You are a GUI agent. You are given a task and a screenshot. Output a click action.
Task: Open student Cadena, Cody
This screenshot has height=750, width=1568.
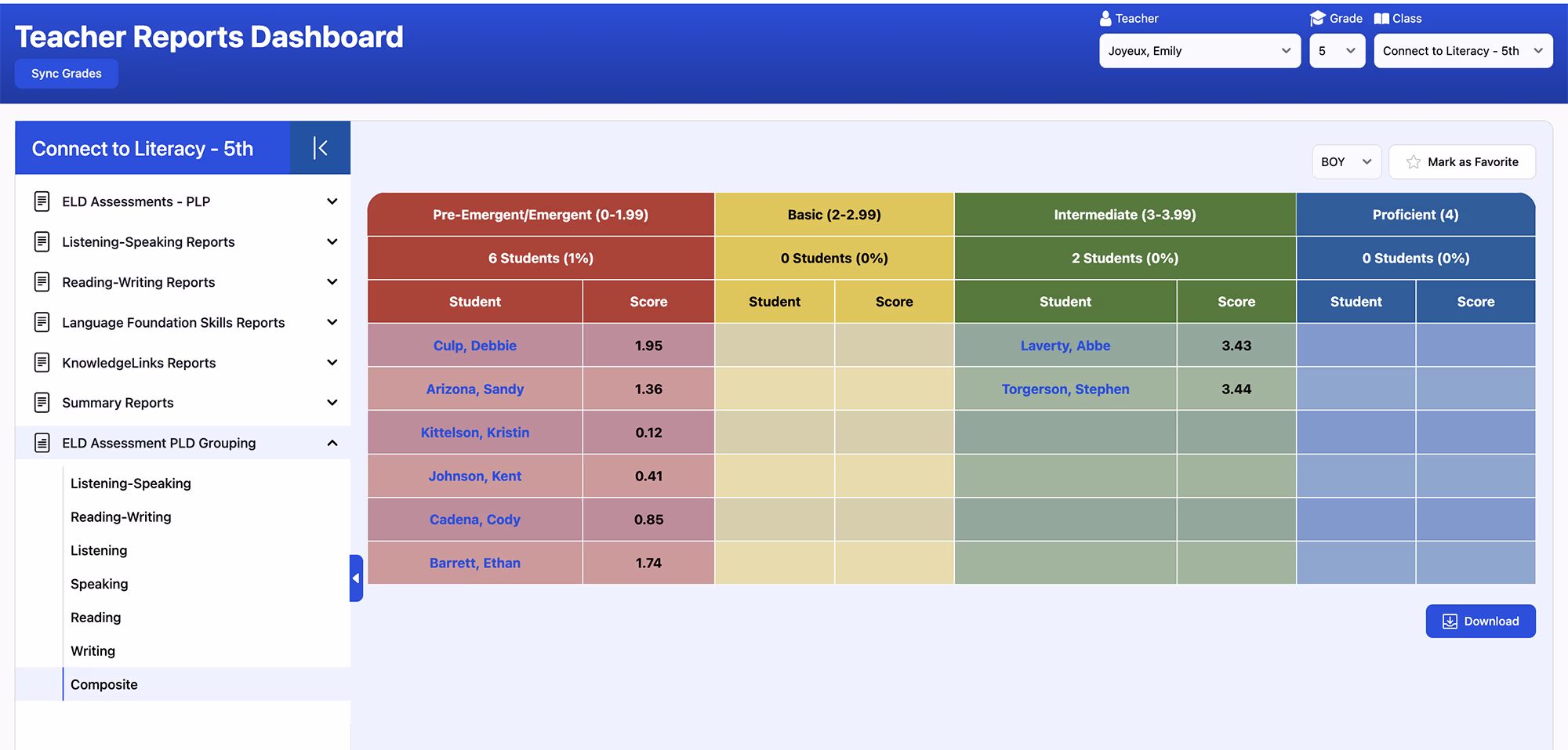(x=475, y=520)
